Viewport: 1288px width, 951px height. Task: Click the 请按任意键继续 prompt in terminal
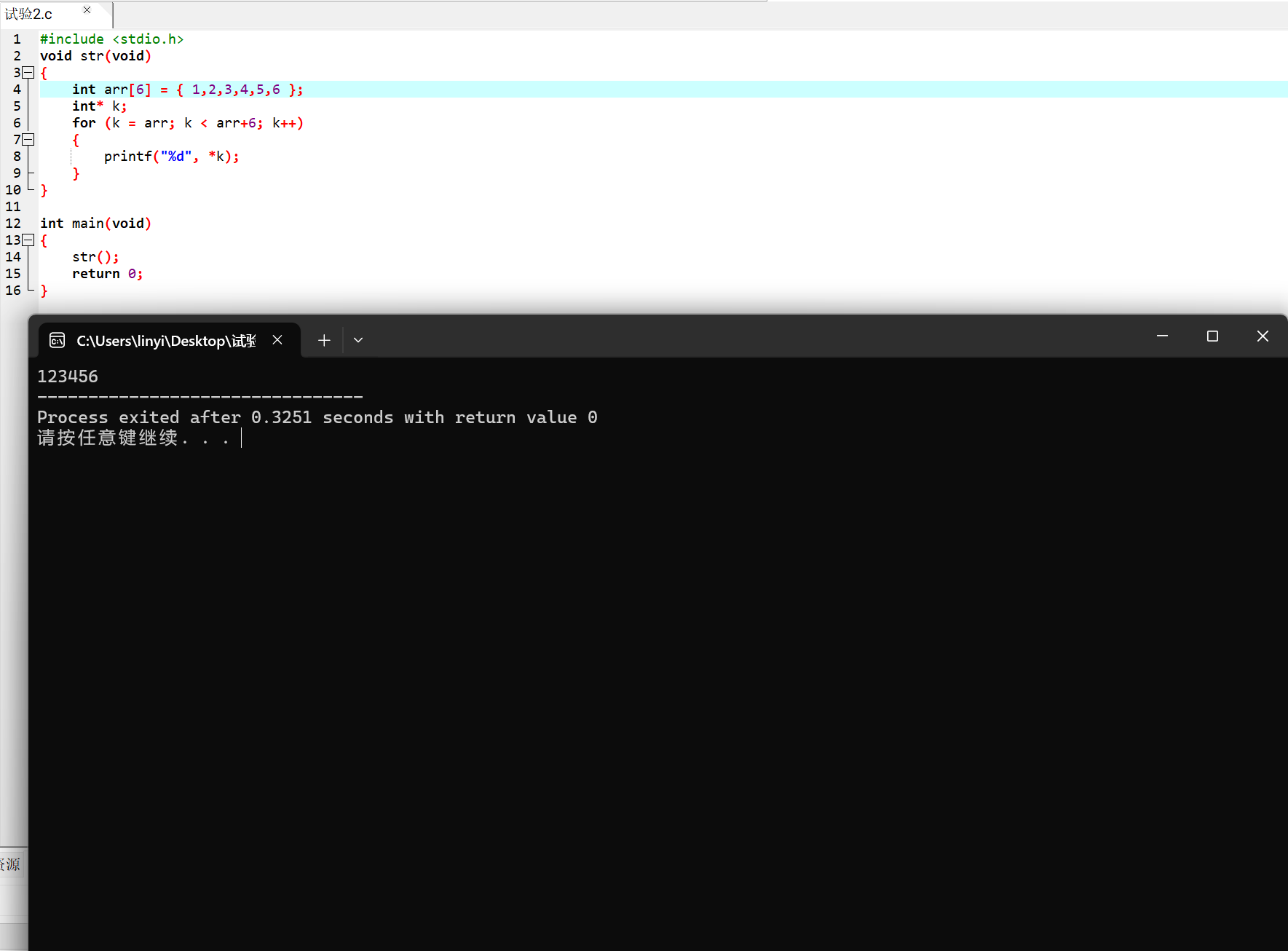133,438
